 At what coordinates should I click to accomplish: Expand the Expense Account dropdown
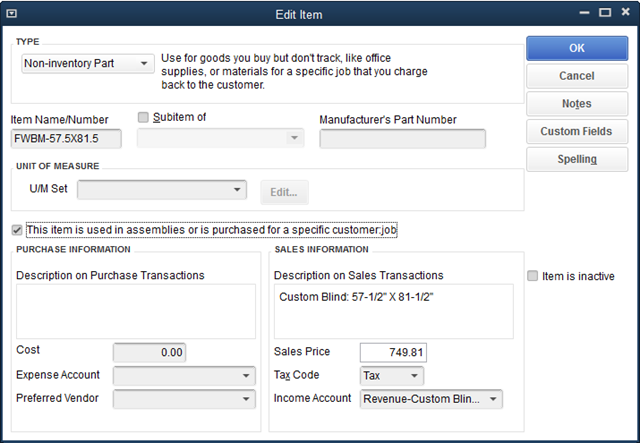pyautogui.click(x=185, y=376)
